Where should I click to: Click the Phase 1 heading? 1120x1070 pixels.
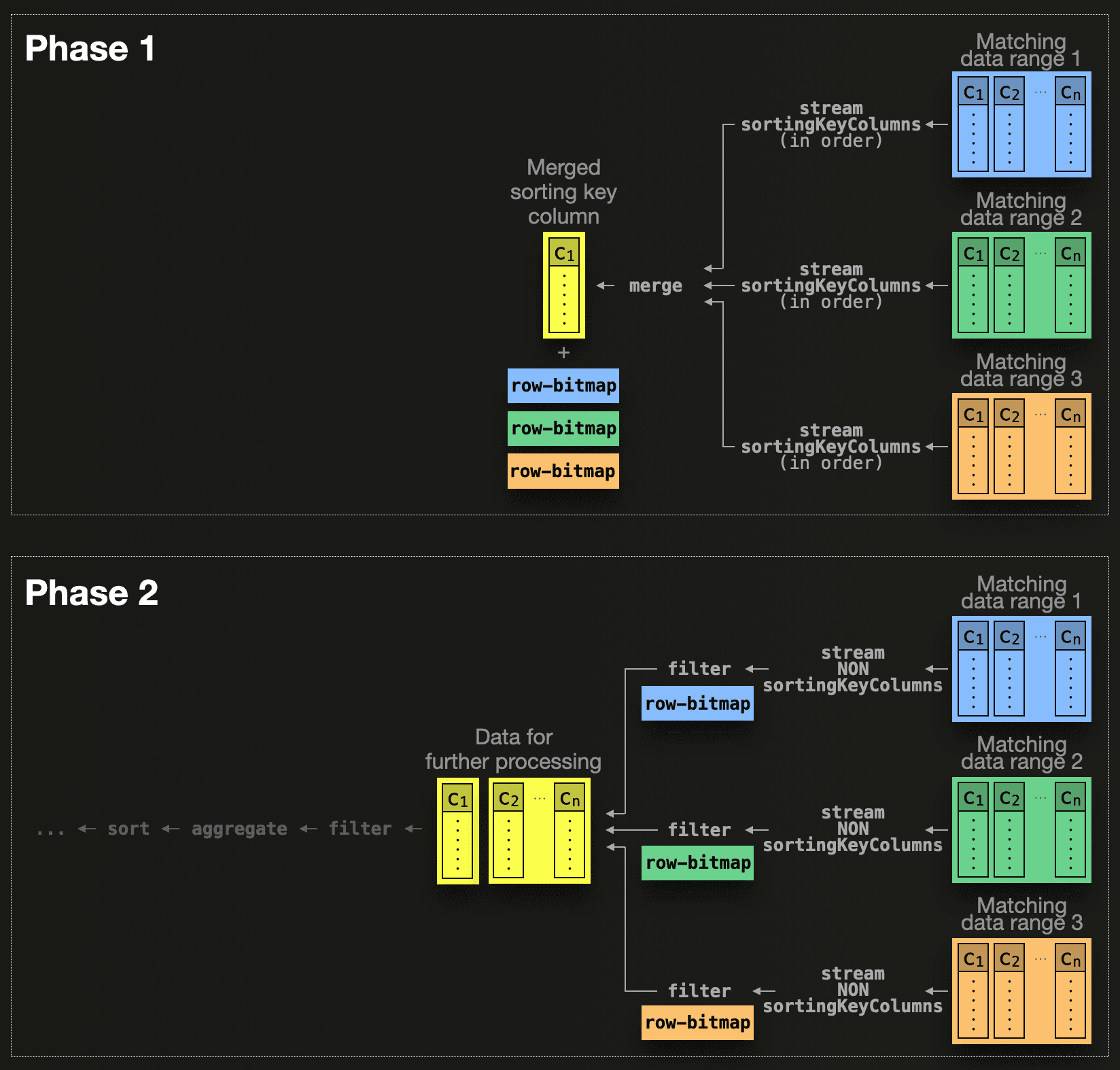[90, 49]
